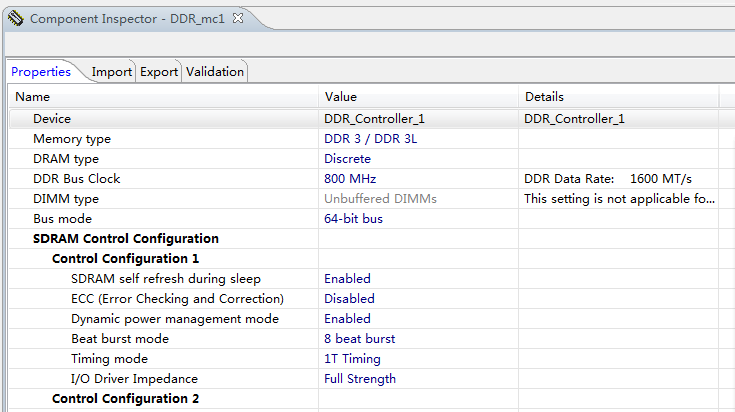Select Control Configuration 2 group row
The image size is (735, 412).
(x=125, y=399)
